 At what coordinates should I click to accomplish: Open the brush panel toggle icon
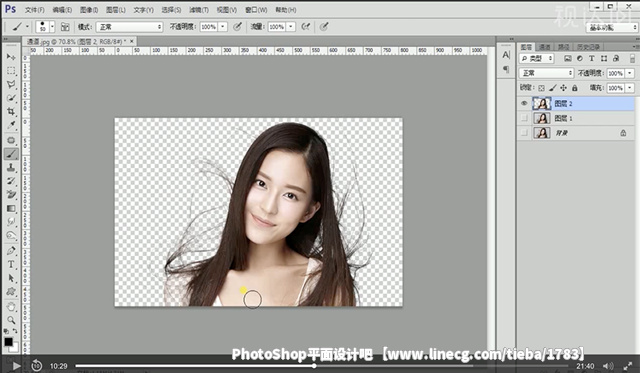(65, 27)
